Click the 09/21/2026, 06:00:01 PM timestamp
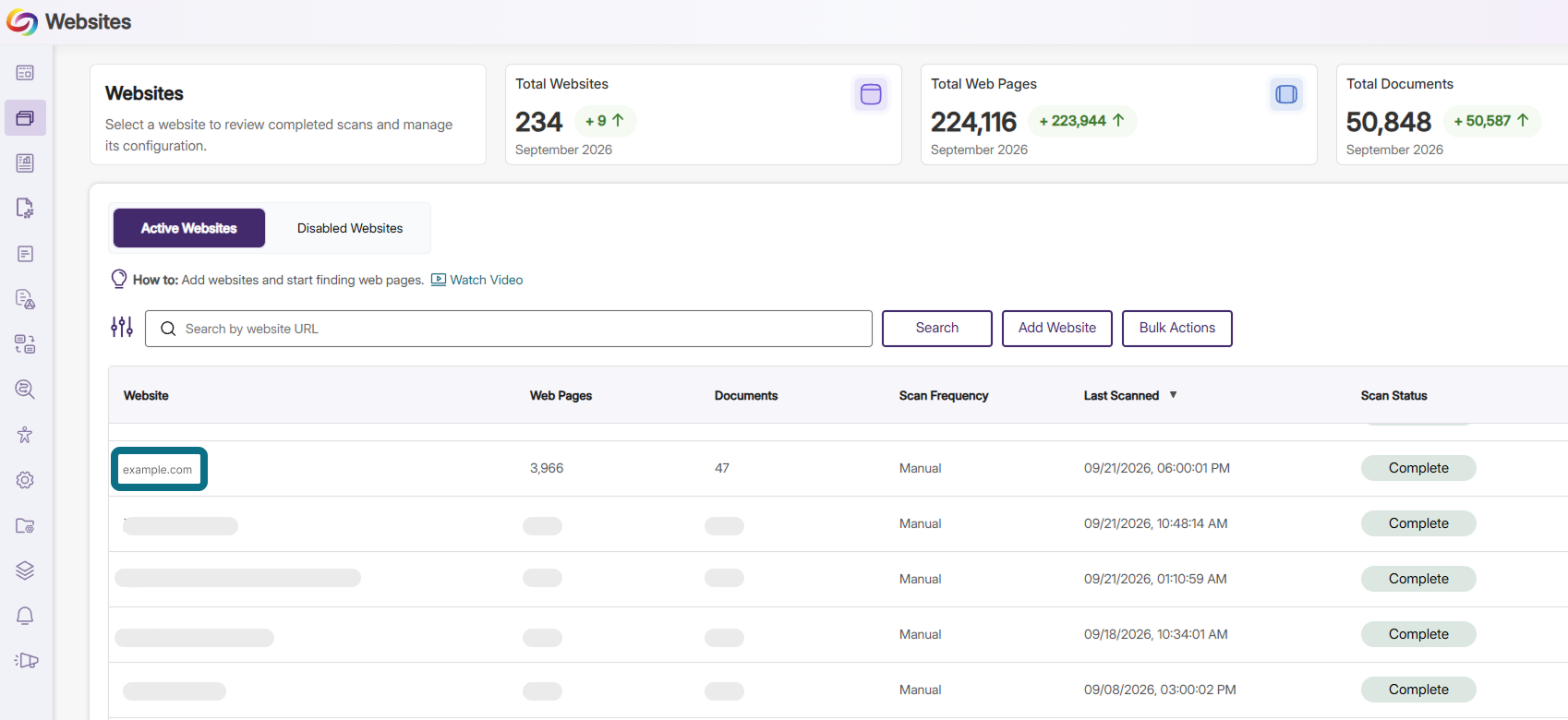Screen dimensions: 1568x720 tap(1157, 469)
